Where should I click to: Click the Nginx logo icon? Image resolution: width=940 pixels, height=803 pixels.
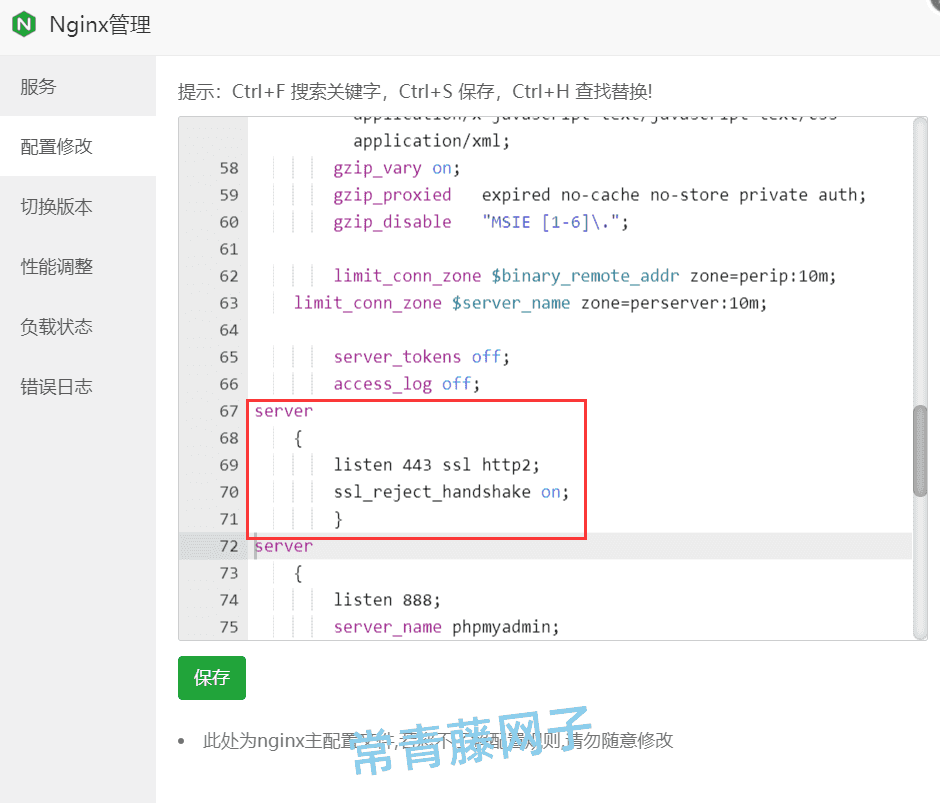click(x=22, y=25)
